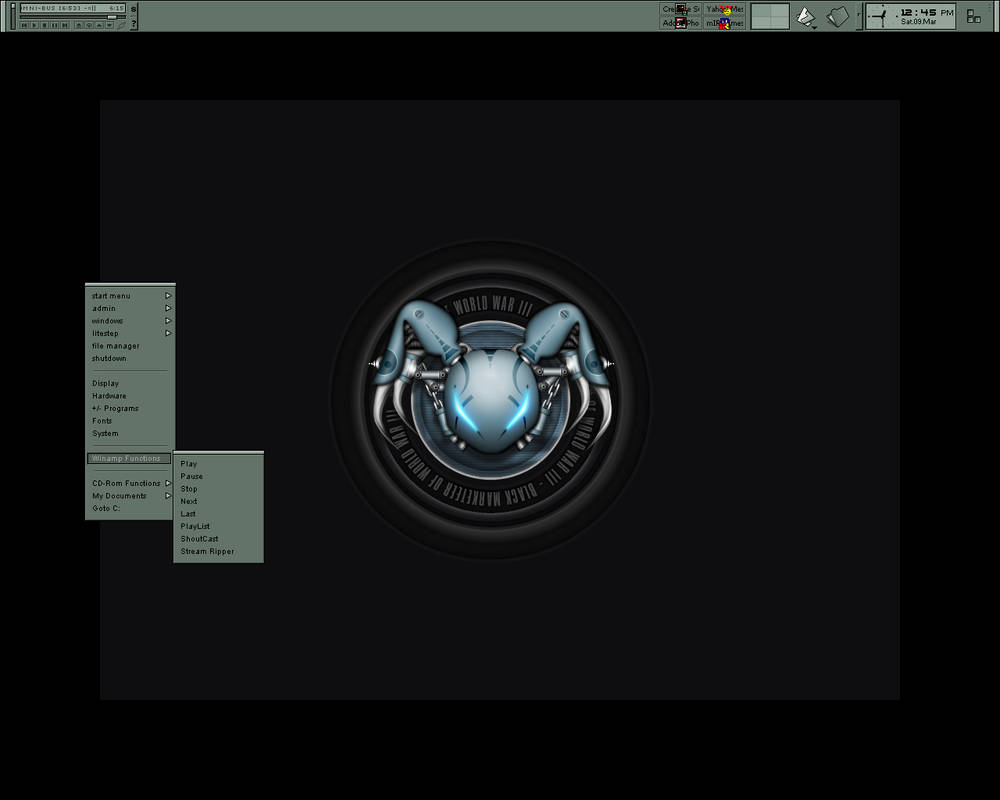Click the folder icon in the tray area
The height and width of the screenshot is (800, 1000).
(x=838, y=15)
